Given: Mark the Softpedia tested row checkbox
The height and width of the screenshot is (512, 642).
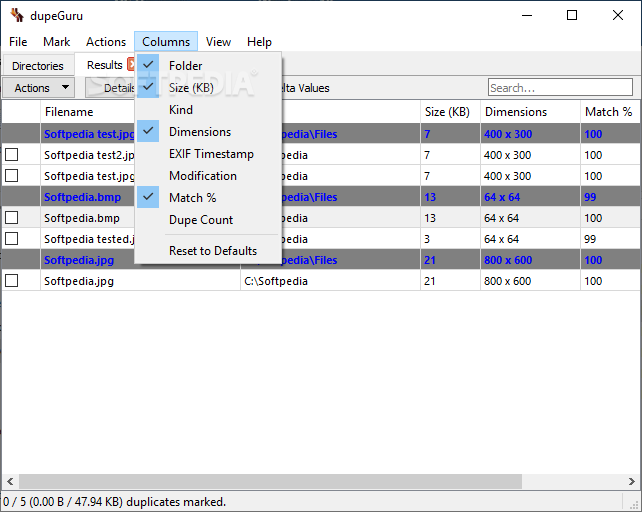Looking at the screenshot, I should pyautogui.click(x=11, y=238).
